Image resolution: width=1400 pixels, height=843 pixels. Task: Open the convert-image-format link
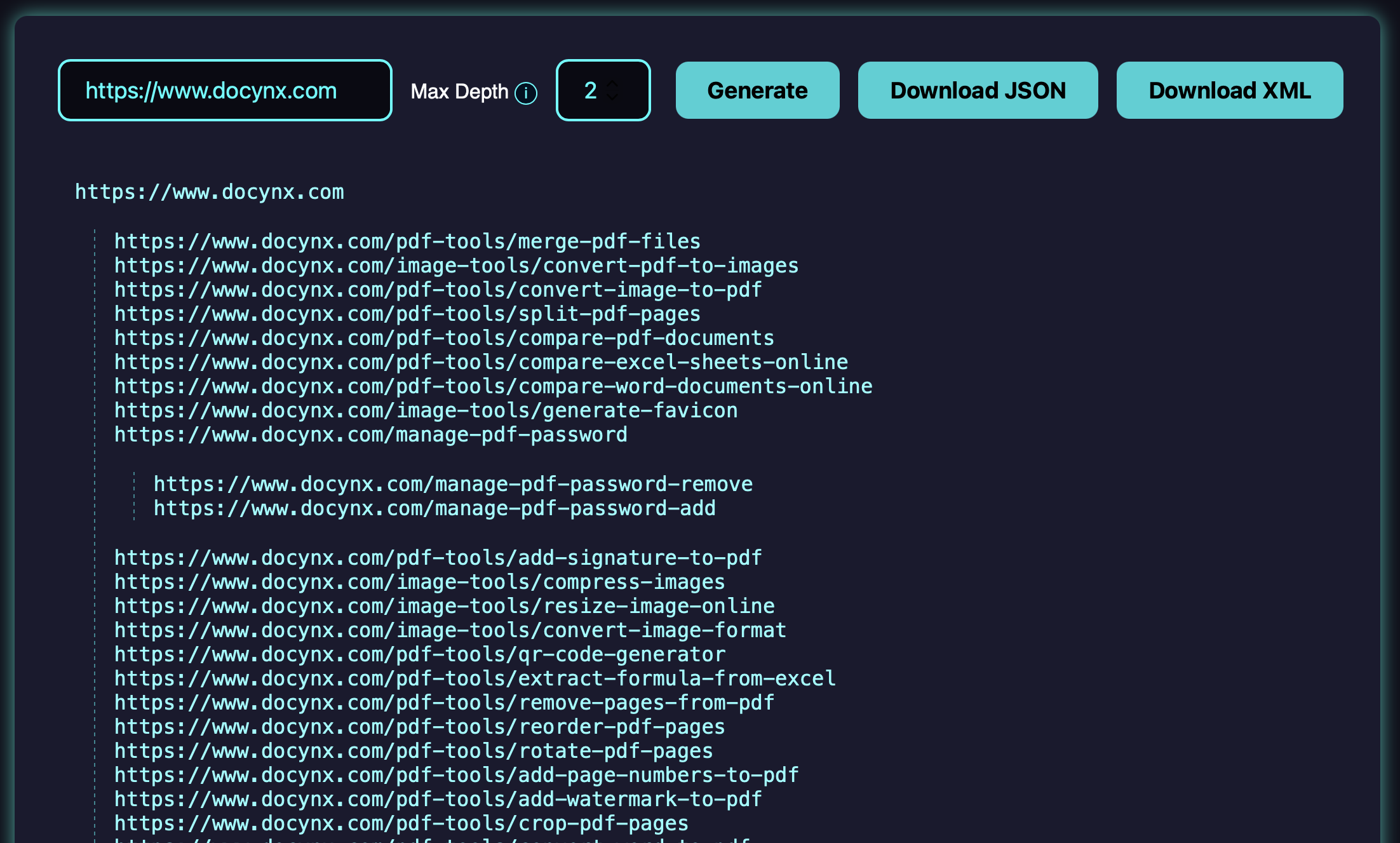coord(450,630)
